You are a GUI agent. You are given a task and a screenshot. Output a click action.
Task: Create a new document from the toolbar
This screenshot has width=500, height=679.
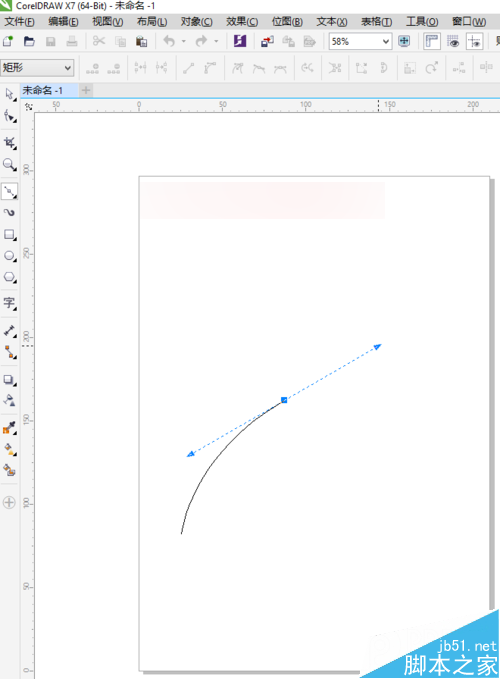click(x=8, y=42)
